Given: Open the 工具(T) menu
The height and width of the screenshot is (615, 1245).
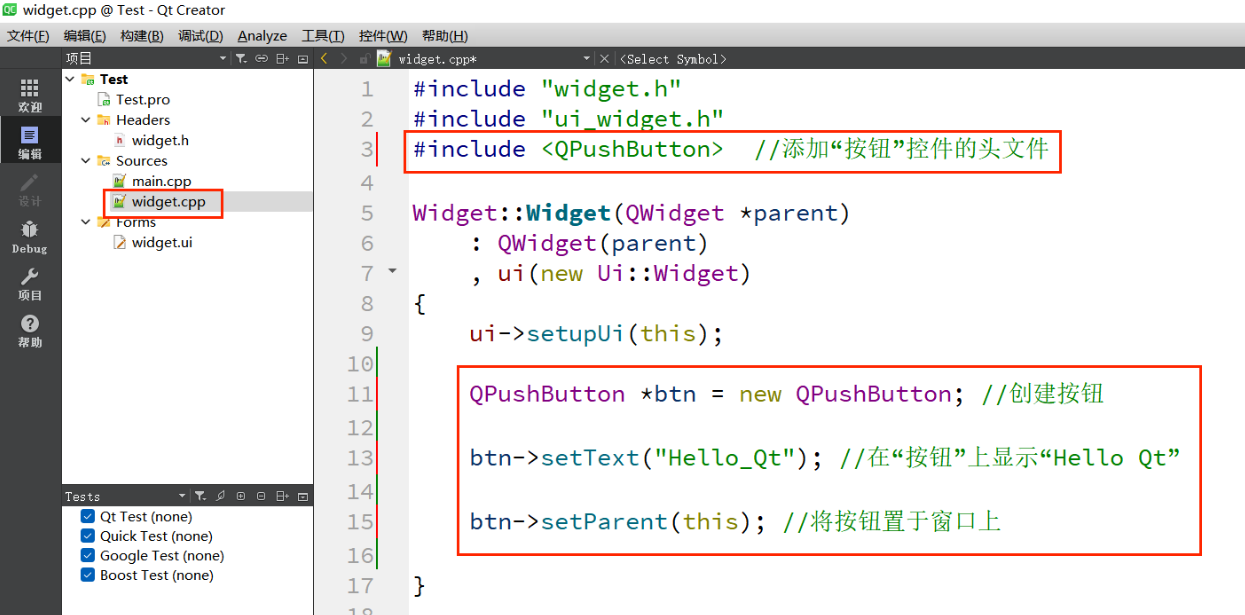Looking at the screenshot, I should coord(323,36).
